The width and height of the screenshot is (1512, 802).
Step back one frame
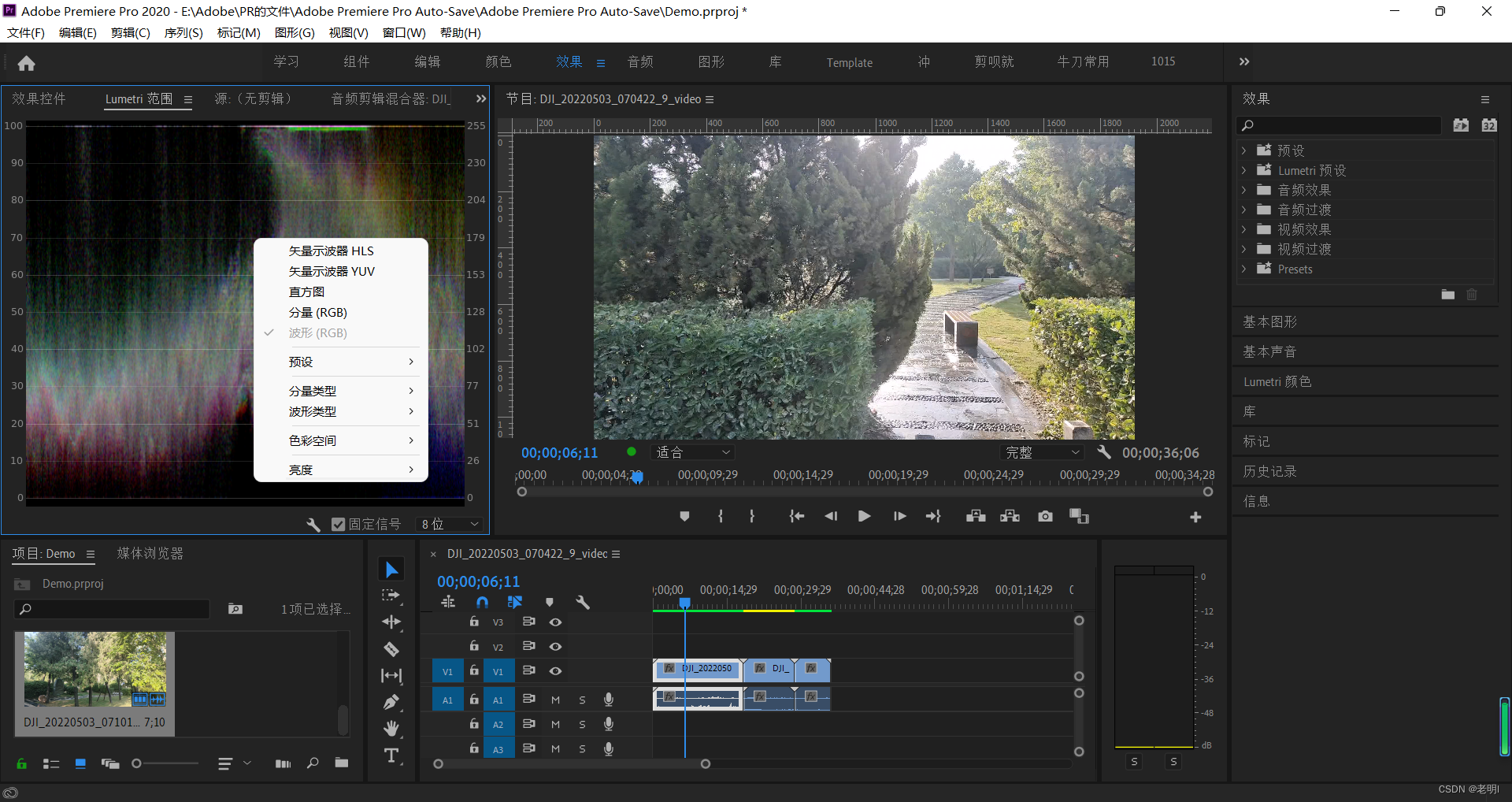831,516
